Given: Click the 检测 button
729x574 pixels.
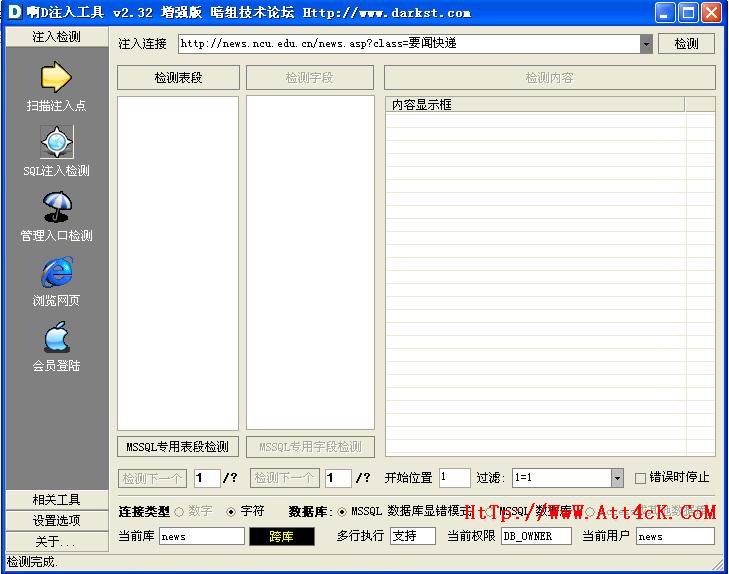Looking at the screenshot, I should click(686, 44).
